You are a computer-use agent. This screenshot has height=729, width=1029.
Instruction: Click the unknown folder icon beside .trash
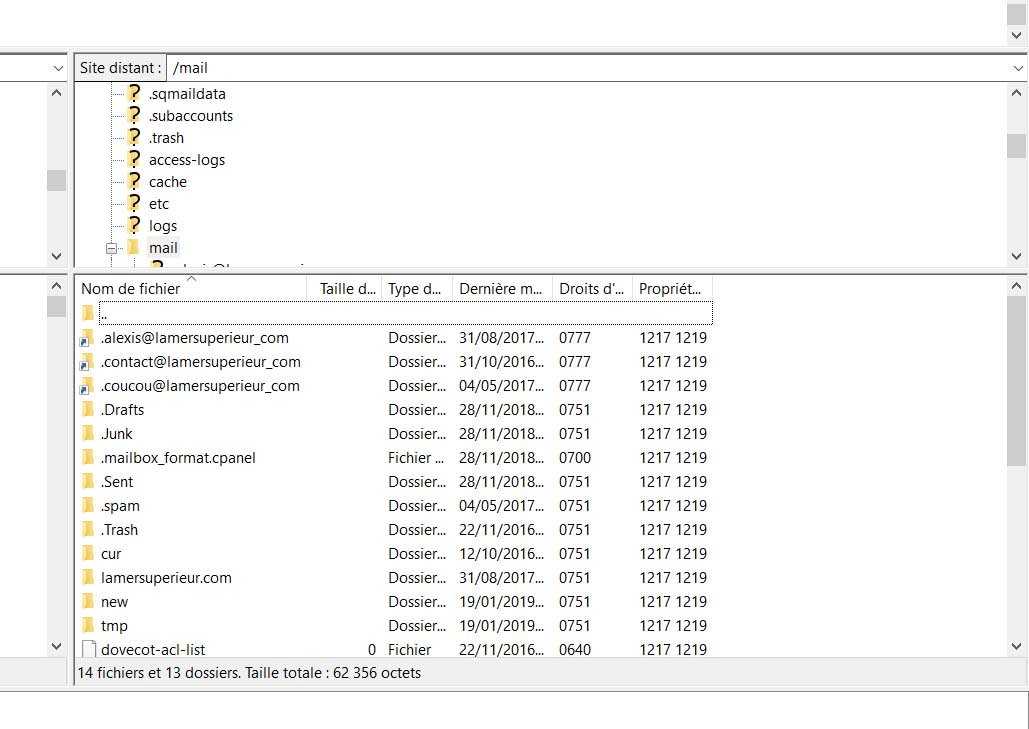134,137
